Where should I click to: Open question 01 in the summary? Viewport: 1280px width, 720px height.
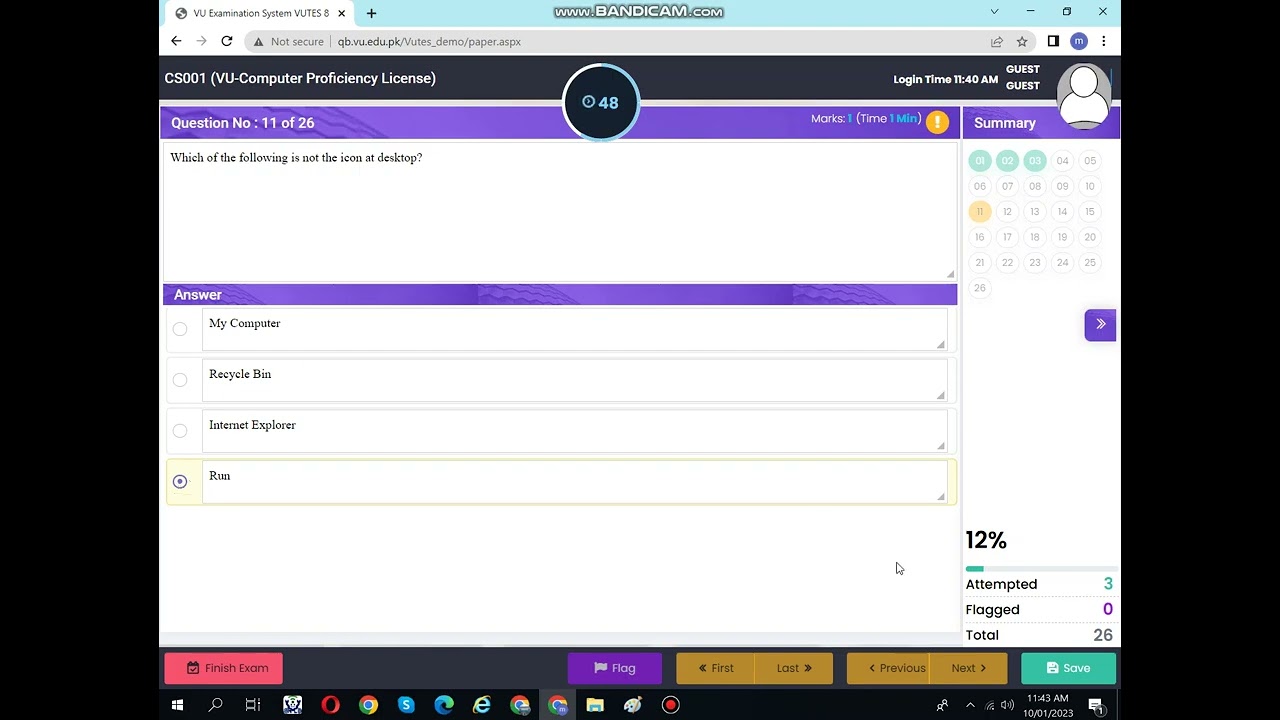(x=980, y=161)
